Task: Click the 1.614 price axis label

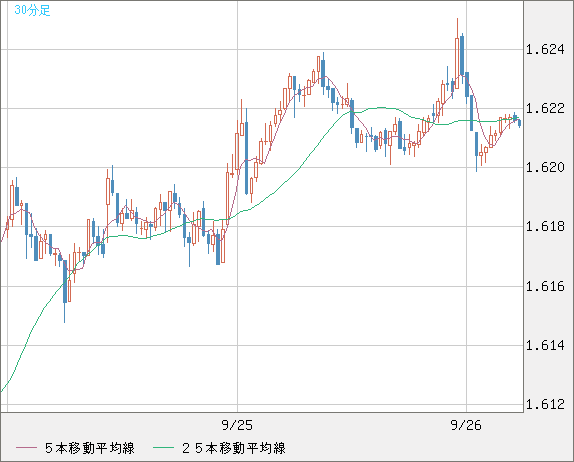Action: [x=545, y=345]
